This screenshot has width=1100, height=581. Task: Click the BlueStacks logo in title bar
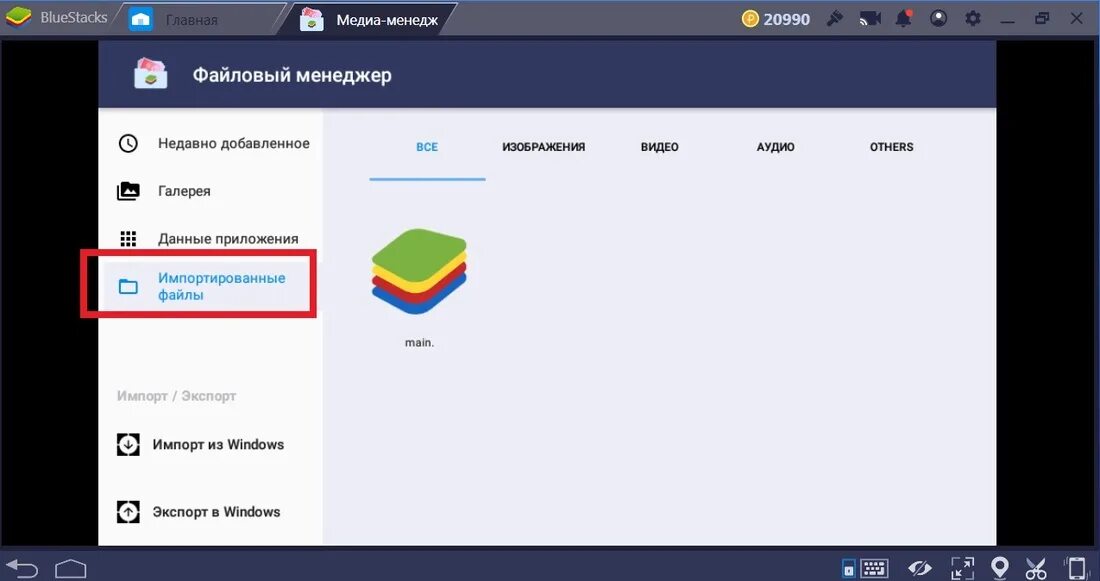click(x=18, y=18)
